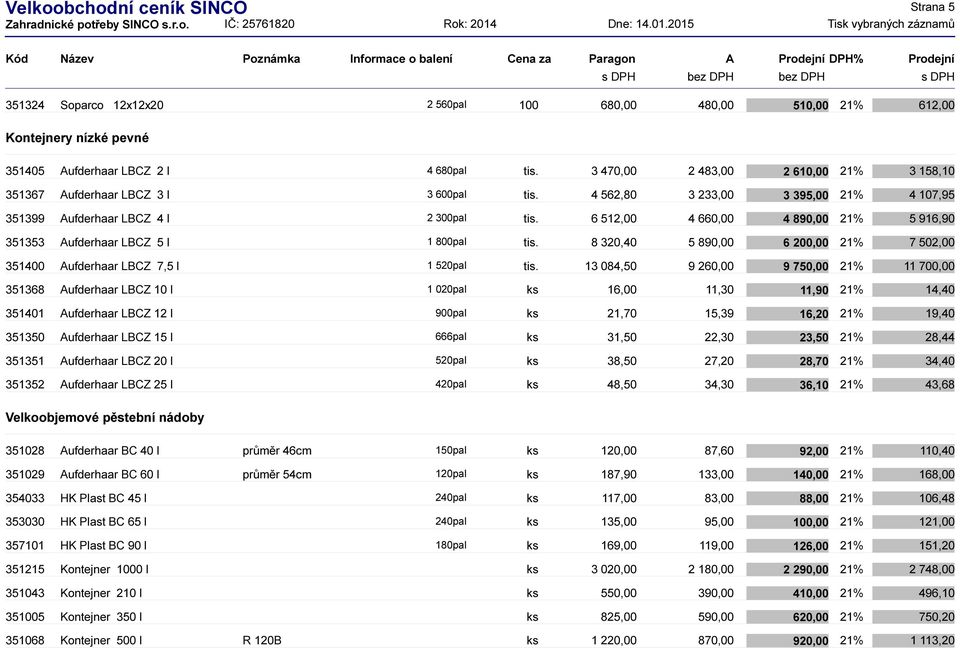This screenshot has height=648, width=960.
Task: Click price without VAT '9 260,00'
Action: (711, 266)
